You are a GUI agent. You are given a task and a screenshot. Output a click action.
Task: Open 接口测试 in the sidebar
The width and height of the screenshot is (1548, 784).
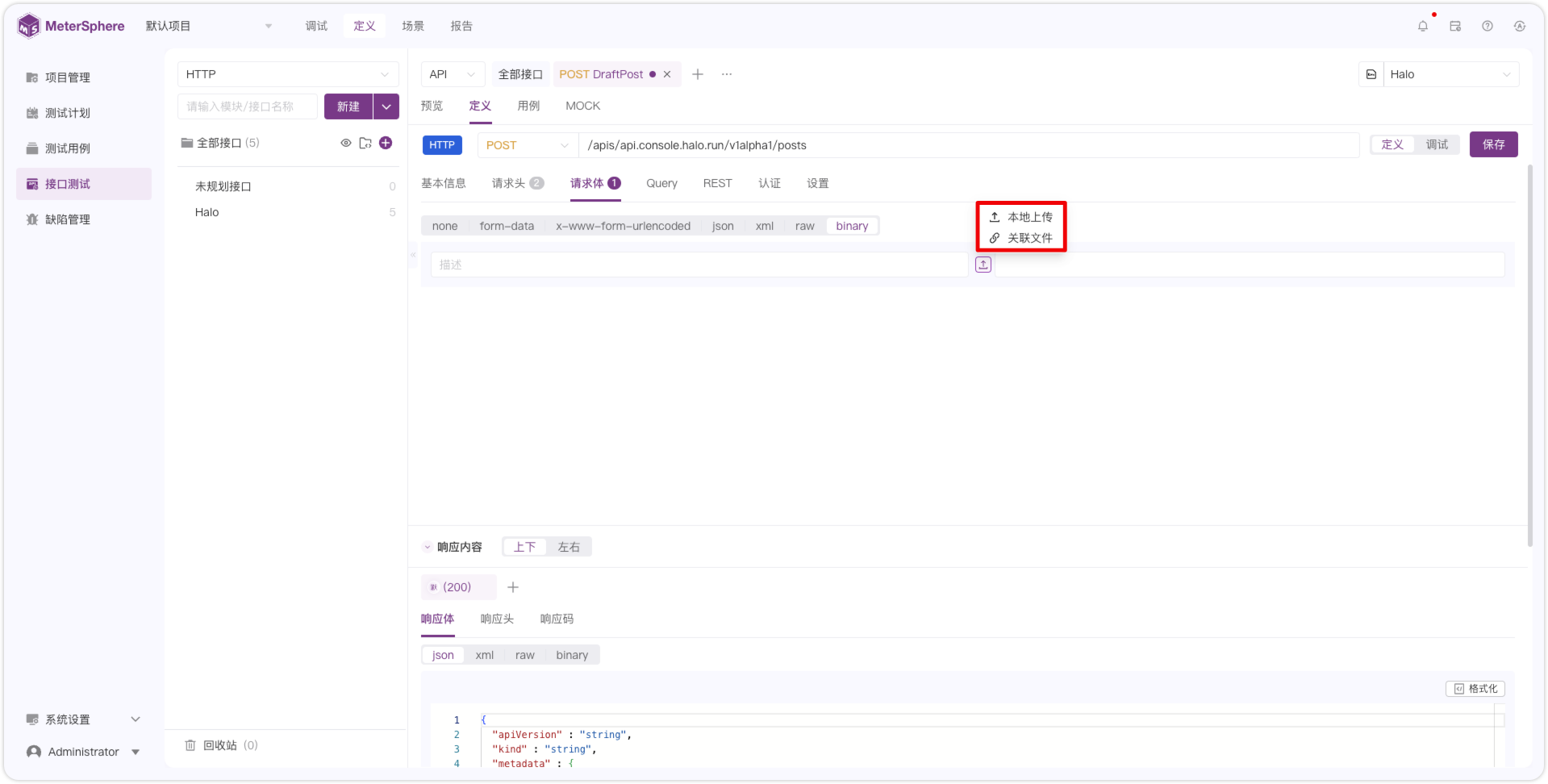(84, 184)
